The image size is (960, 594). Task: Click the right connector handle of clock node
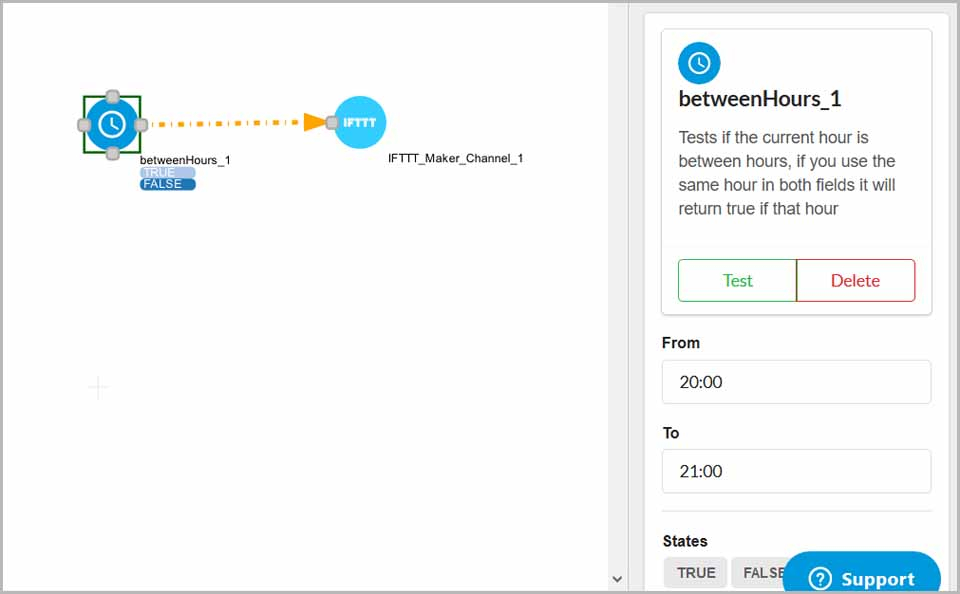click(141, 125)
